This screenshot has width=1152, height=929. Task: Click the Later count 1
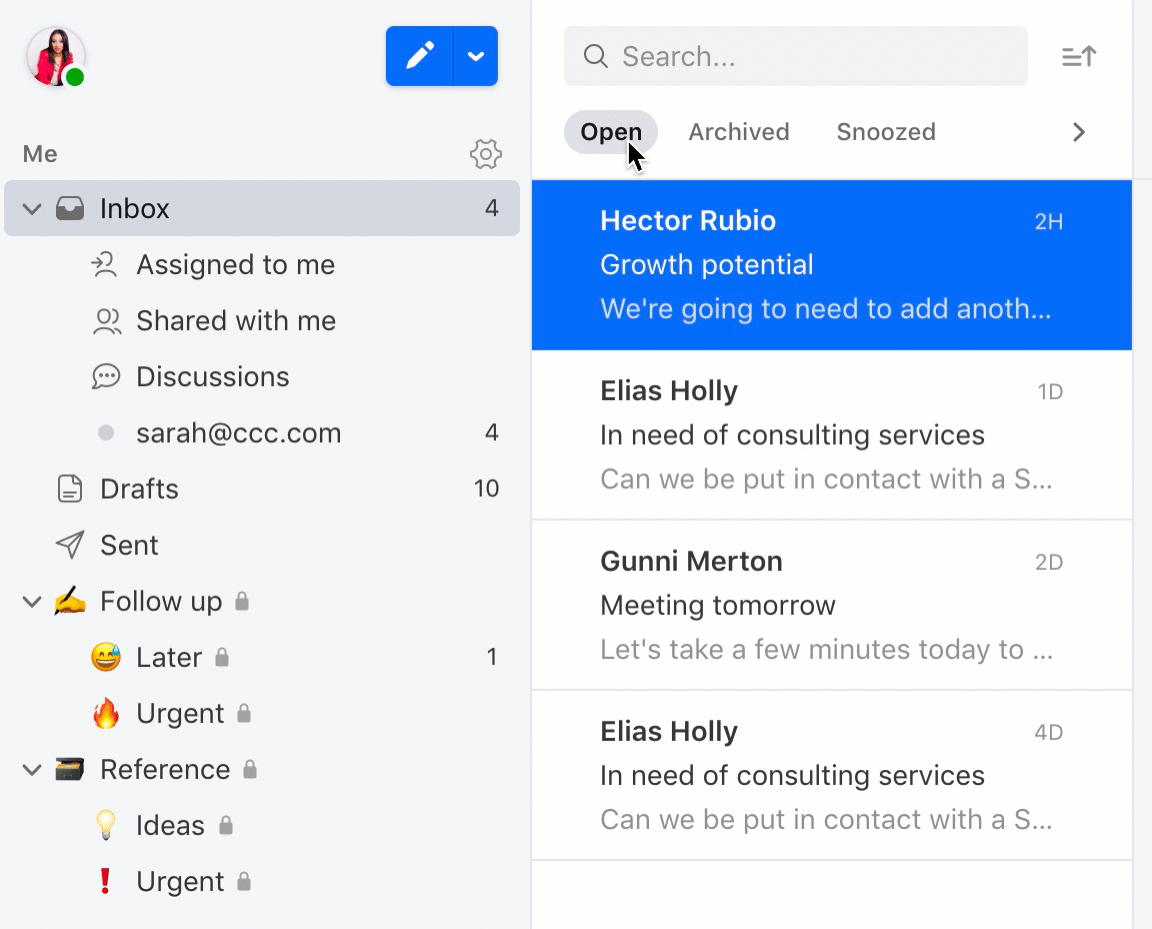point(492,657)
